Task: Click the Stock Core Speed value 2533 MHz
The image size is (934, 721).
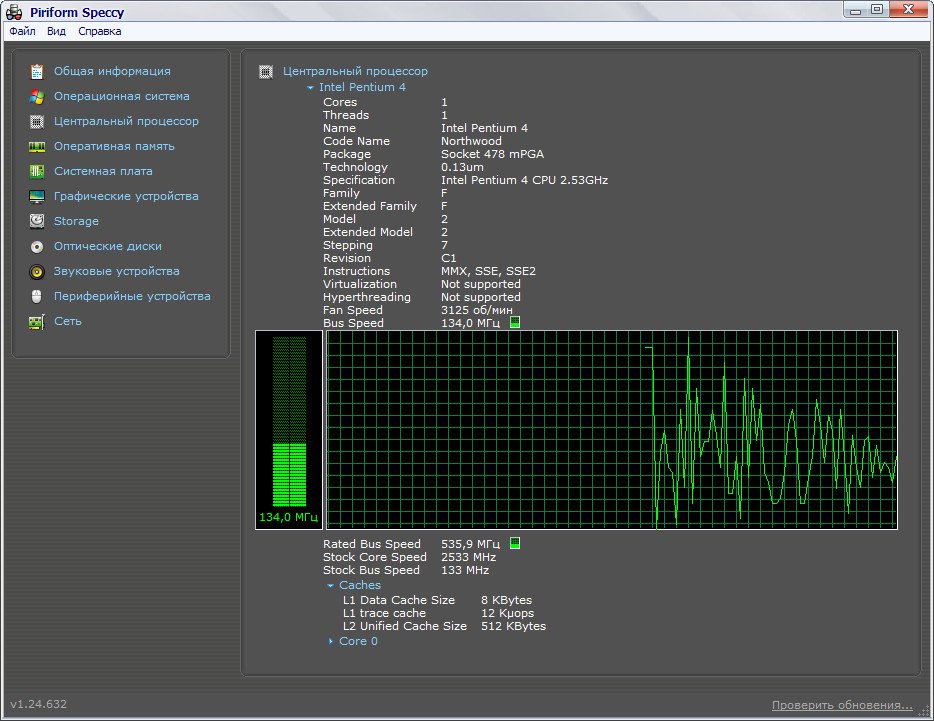Action: tap(469, 557)
